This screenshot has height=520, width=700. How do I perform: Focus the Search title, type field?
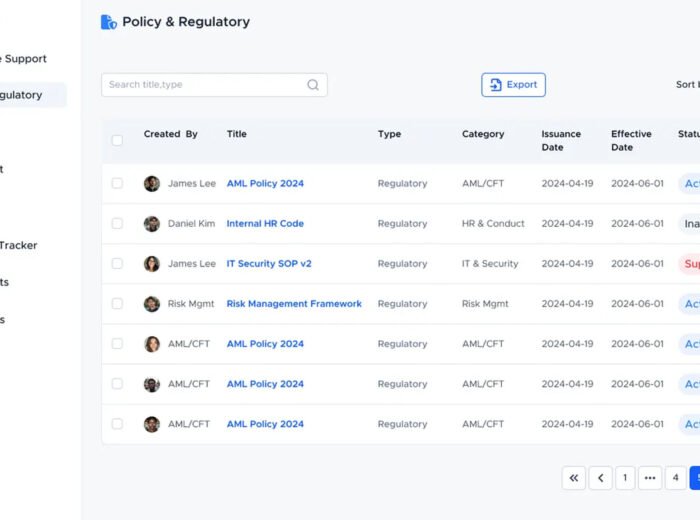(214, 85)
